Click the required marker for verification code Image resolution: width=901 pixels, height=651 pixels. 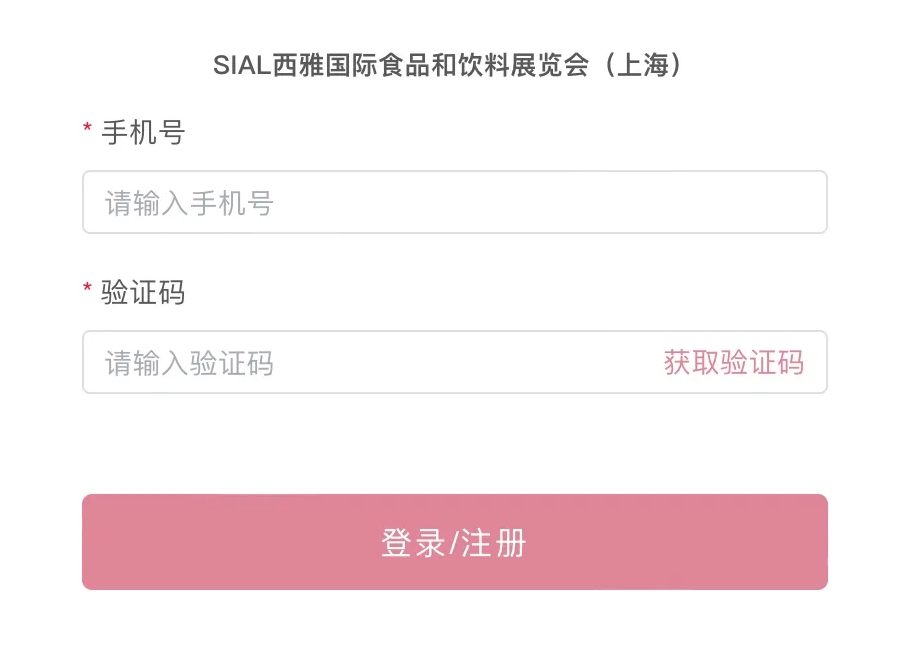[88, 290]
